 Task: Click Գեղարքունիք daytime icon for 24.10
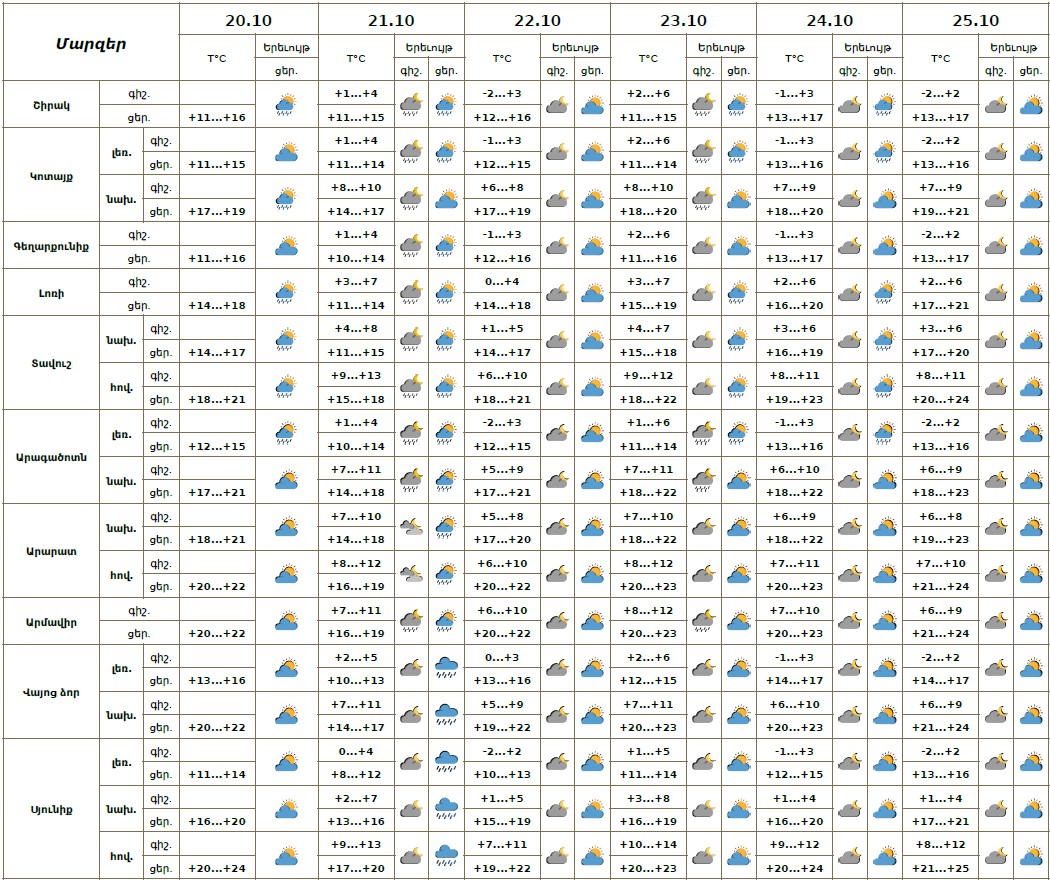point(884,245)
